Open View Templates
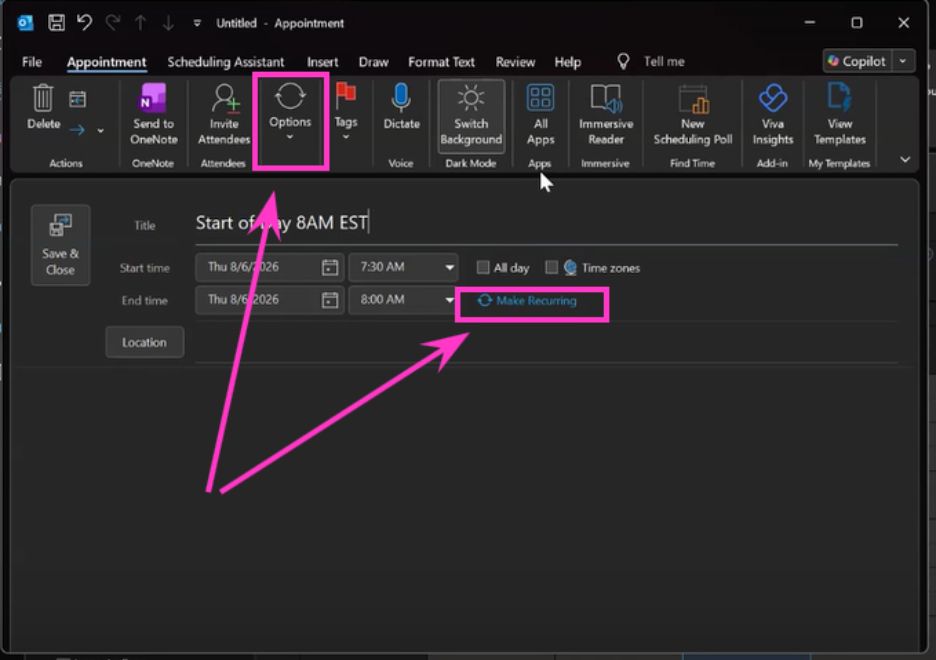Screen dimensions: 936x660 839,115
